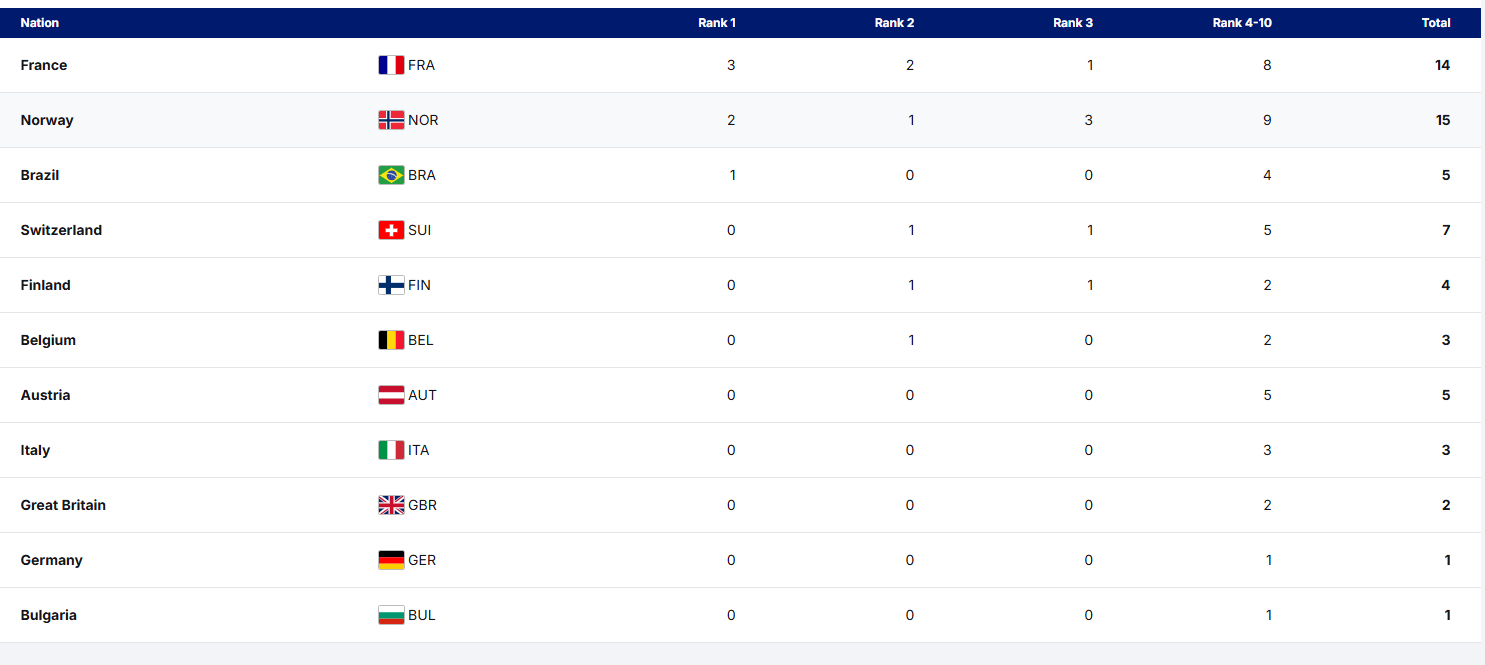This screenshot has width=1485, height=665.
Task: Click the France flag icon
Action: tap(391, 65)
